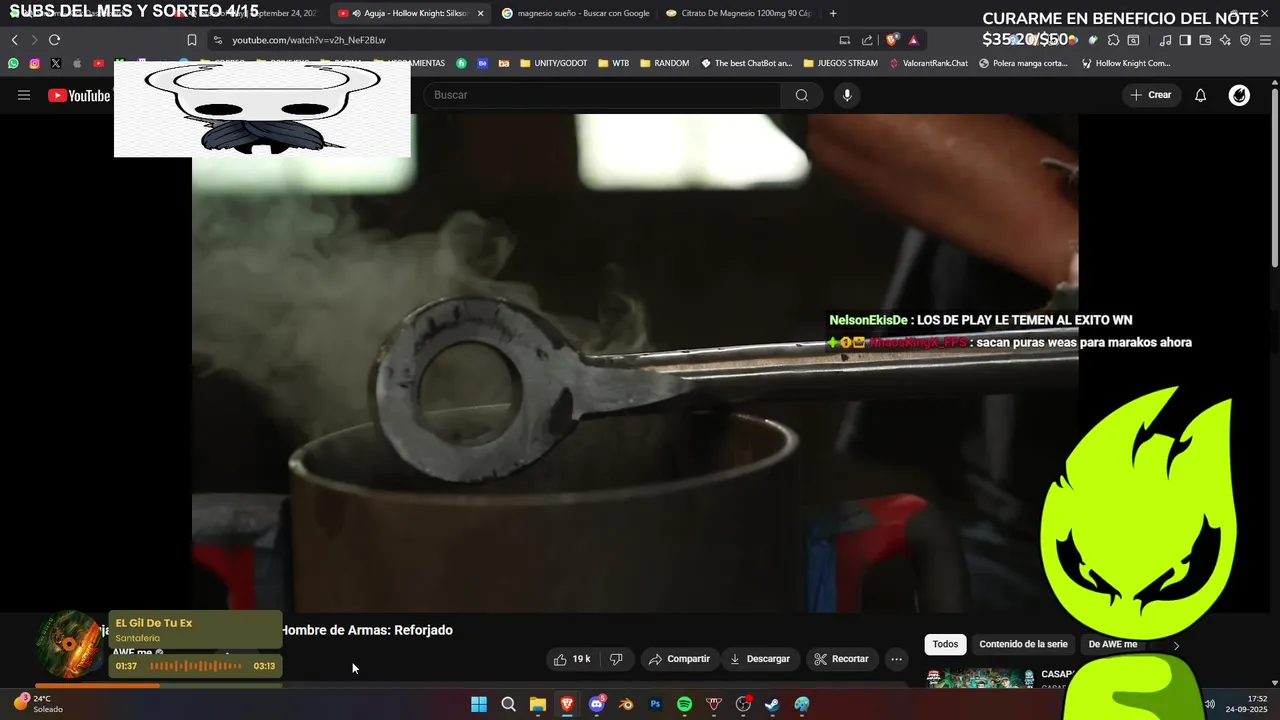The height and width of the screenshot is (720, 1280).
Task: Open Photoshop from taskbar
Action: [x=655, y=704]
